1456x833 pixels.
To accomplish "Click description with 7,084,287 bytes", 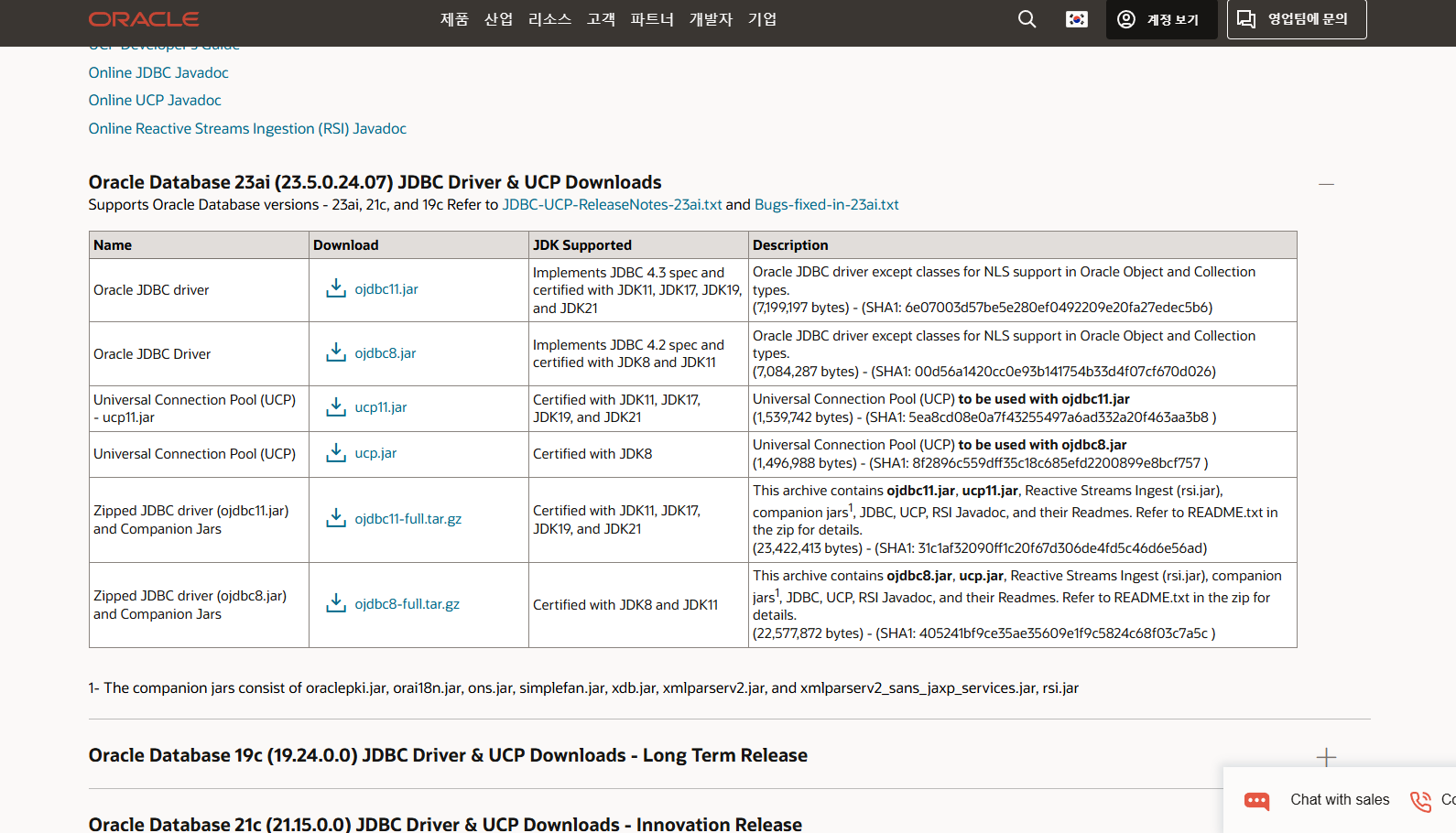I will 1022,353.
